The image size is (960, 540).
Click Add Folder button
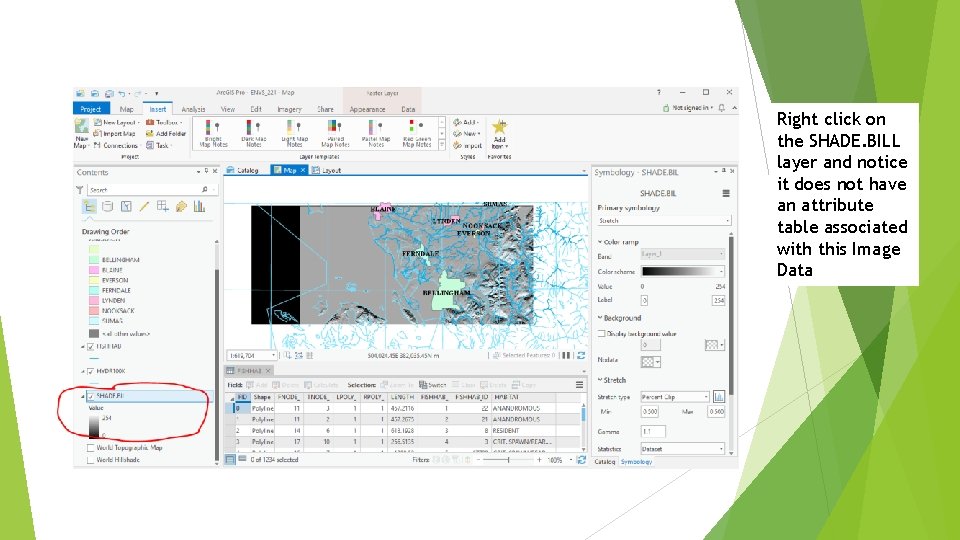tap(166, 133)
